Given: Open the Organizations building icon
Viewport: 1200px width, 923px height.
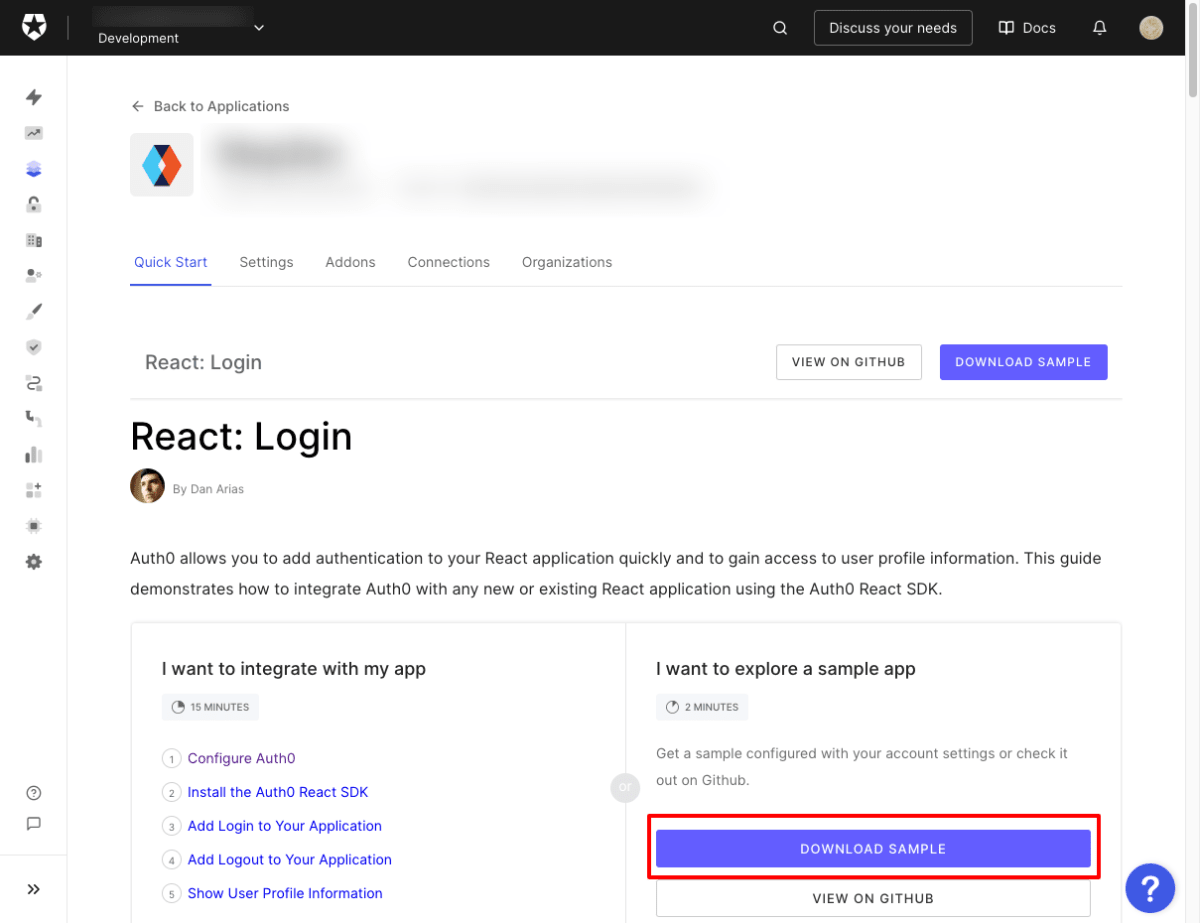Looking at the screenshot, I should coord(34,240).
